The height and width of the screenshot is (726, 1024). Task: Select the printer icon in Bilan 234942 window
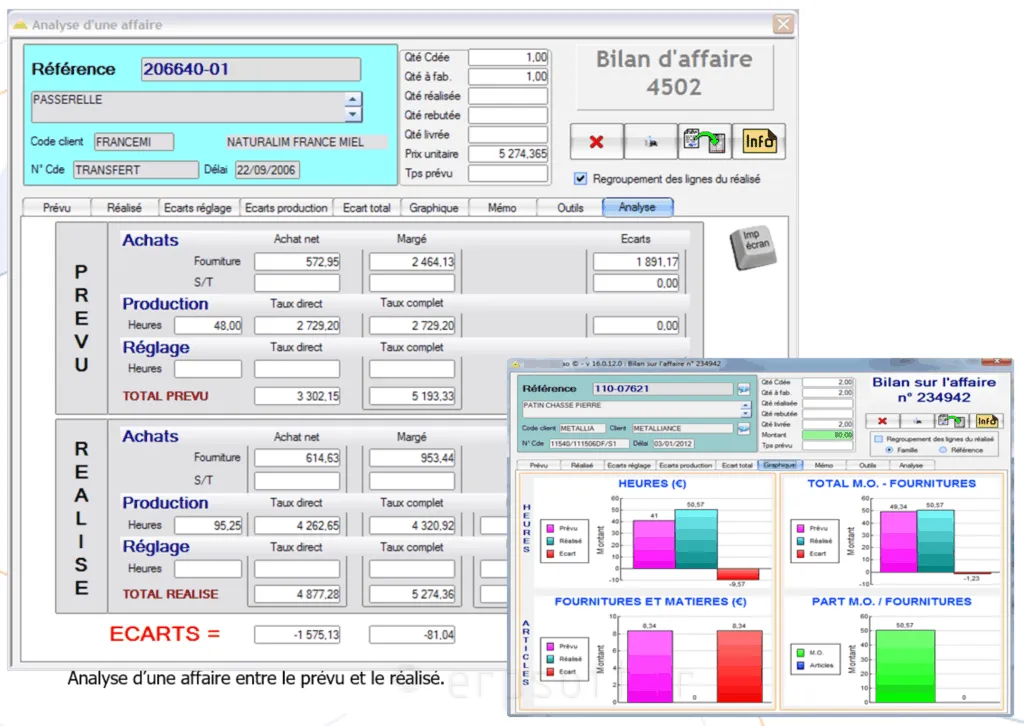919,421
